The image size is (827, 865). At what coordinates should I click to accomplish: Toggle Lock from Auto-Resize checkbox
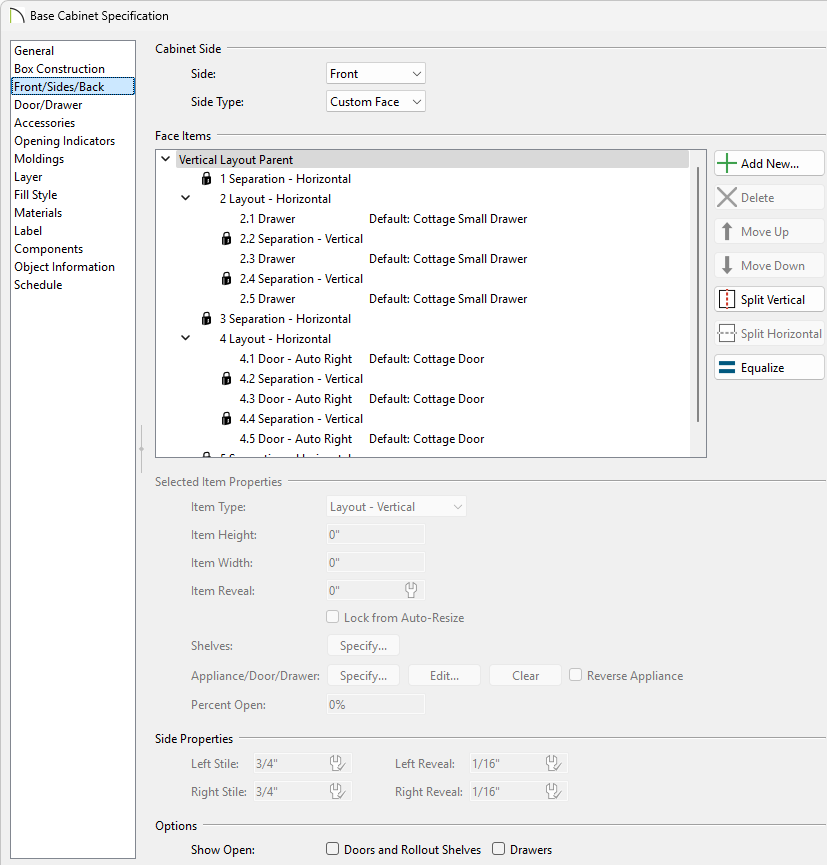click(x=333, y=617)
